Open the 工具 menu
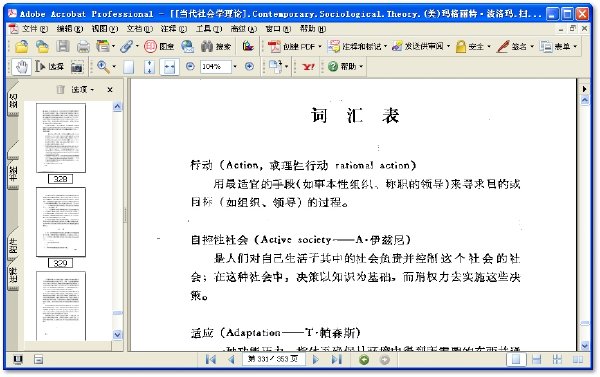 click(x=209, y=29)
